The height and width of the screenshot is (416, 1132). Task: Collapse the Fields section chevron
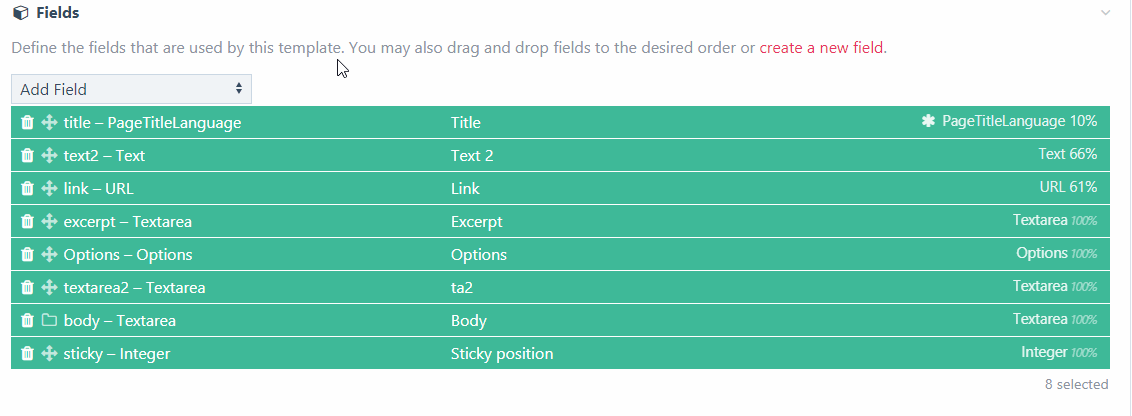tap(1105, 13)
